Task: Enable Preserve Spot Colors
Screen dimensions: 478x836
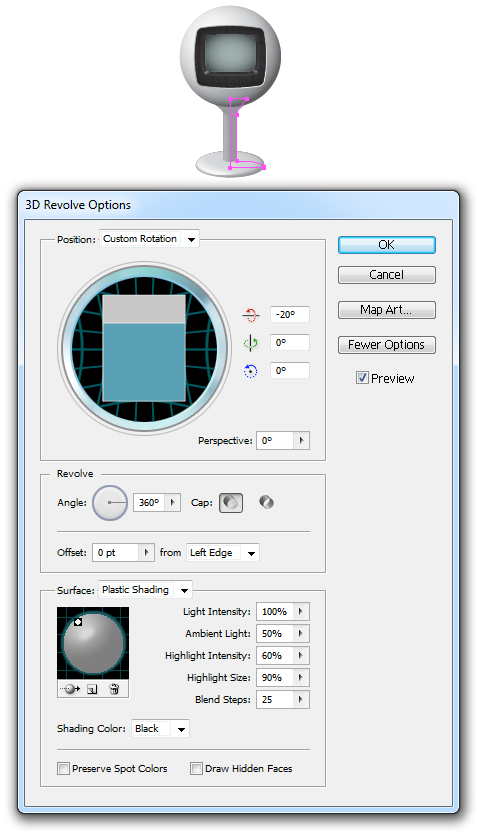Action: click(x=63, y=768)
